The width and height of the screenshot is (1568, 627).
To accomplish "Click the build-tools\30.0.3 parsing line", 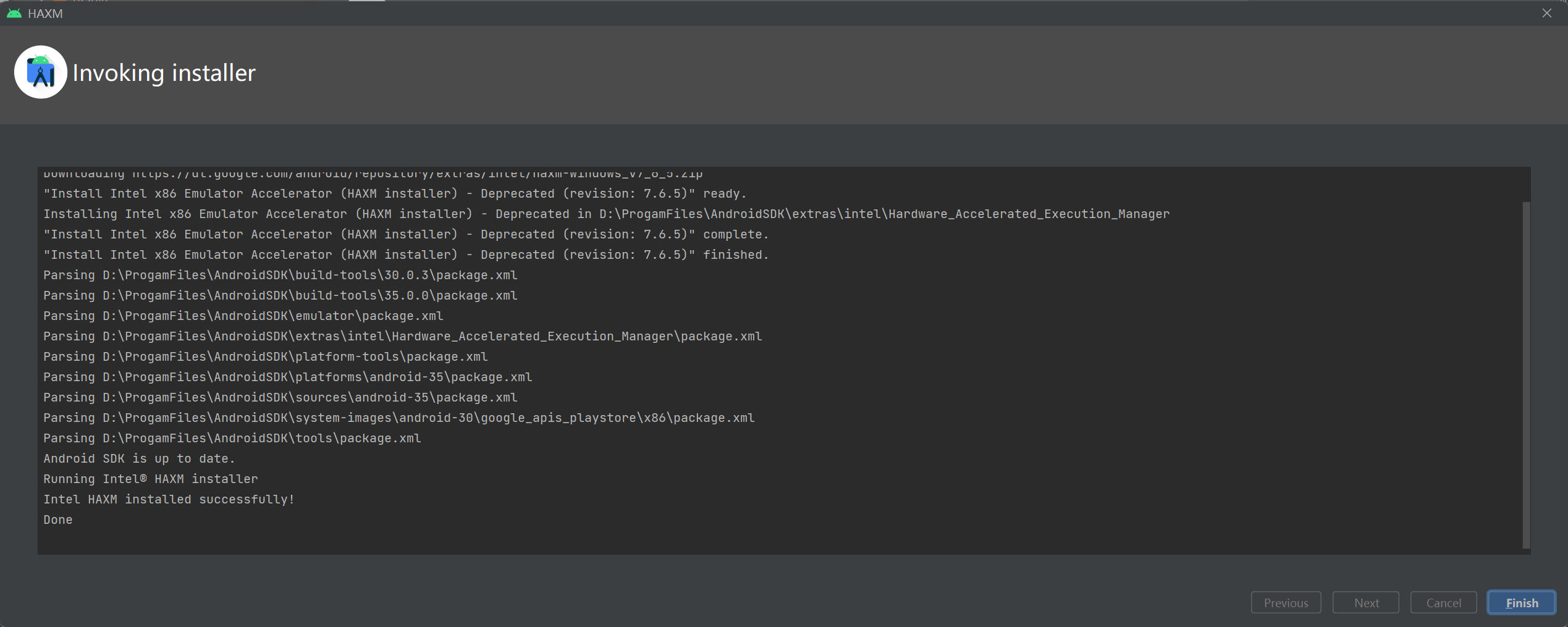I will tap(280, 276).
